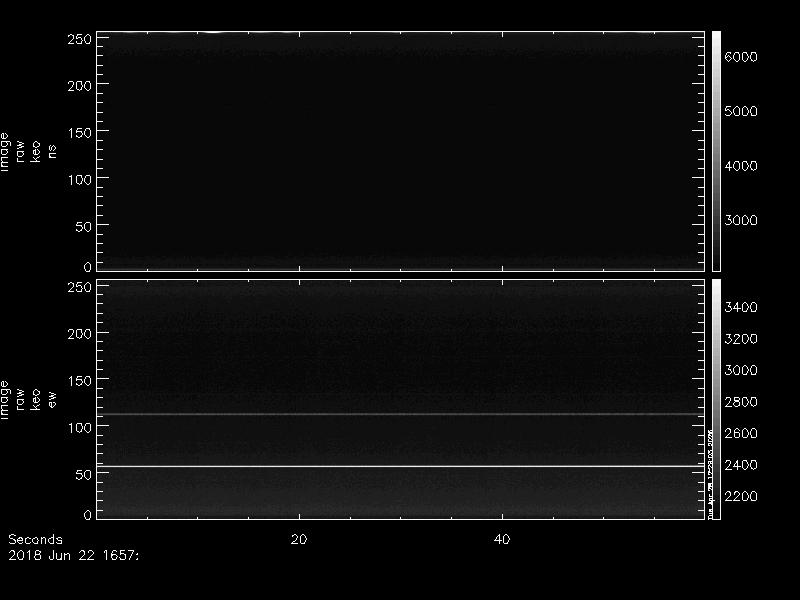Click the '2400' colorbar label
This screenshot has height=600, width=800.
click(741, 465)
